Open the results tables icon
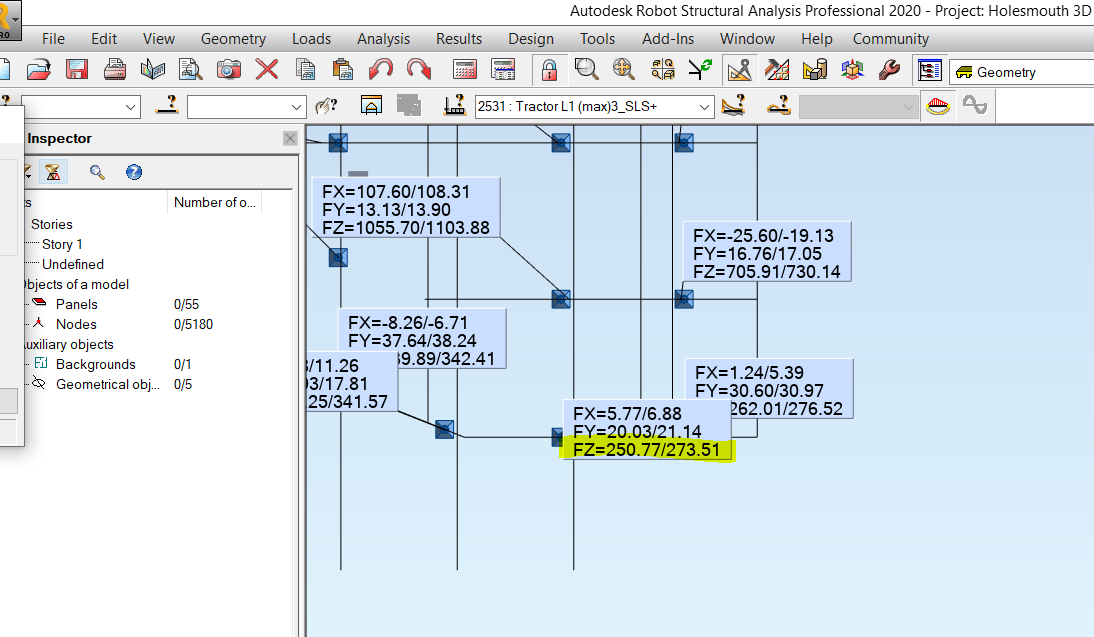Image resolution: width=1094 pixels, height=637 pixels. 503,70
